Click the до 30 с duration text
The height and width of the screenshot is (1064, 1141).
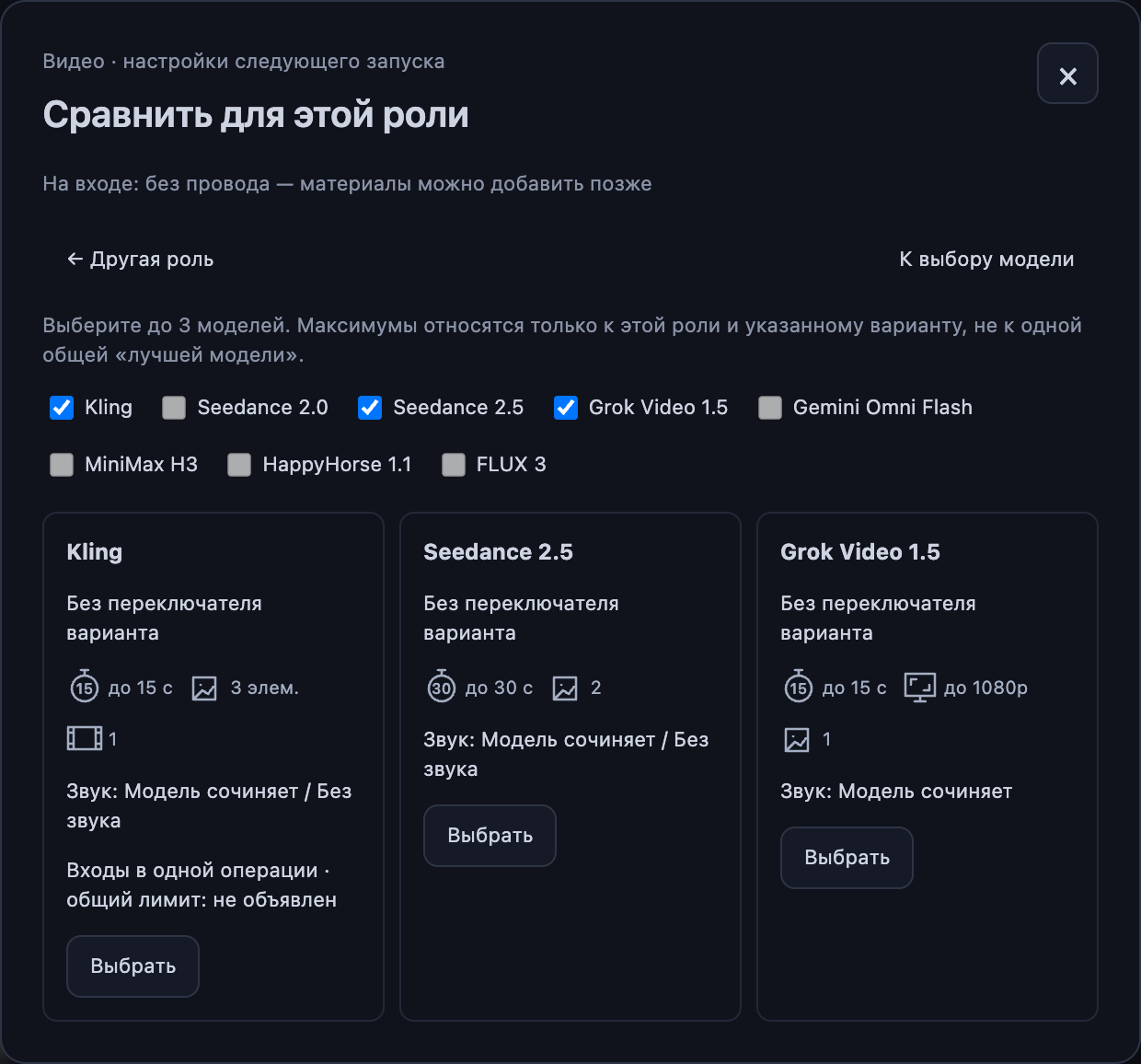coord(499,688)
